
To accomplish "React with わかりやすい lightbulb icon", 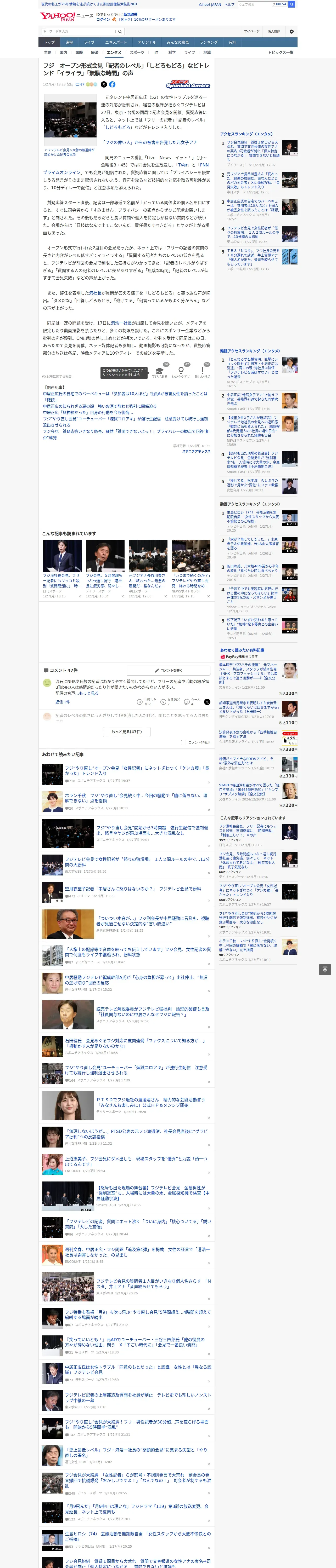I will point(181,371).
